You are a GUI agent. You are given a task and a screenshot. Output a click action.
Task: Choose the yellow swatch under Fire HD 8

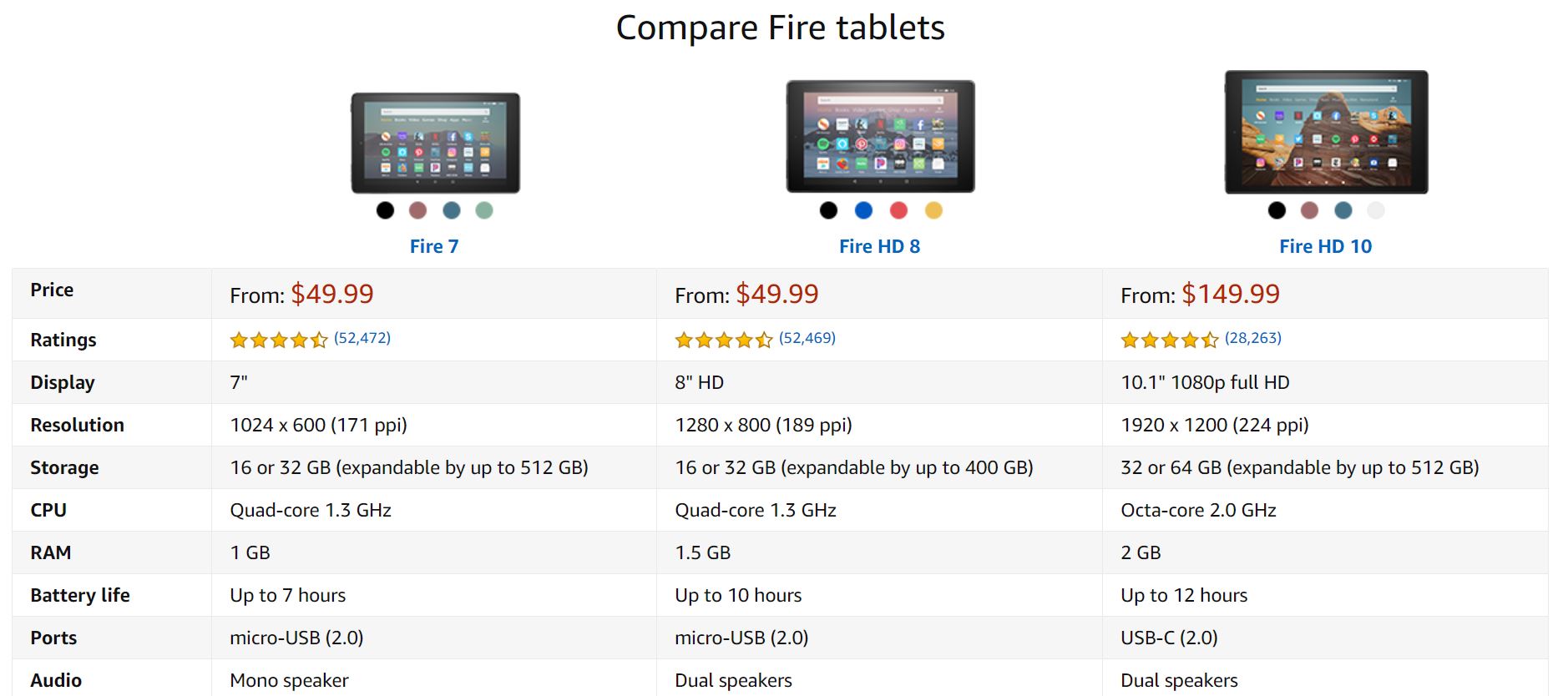933,210
